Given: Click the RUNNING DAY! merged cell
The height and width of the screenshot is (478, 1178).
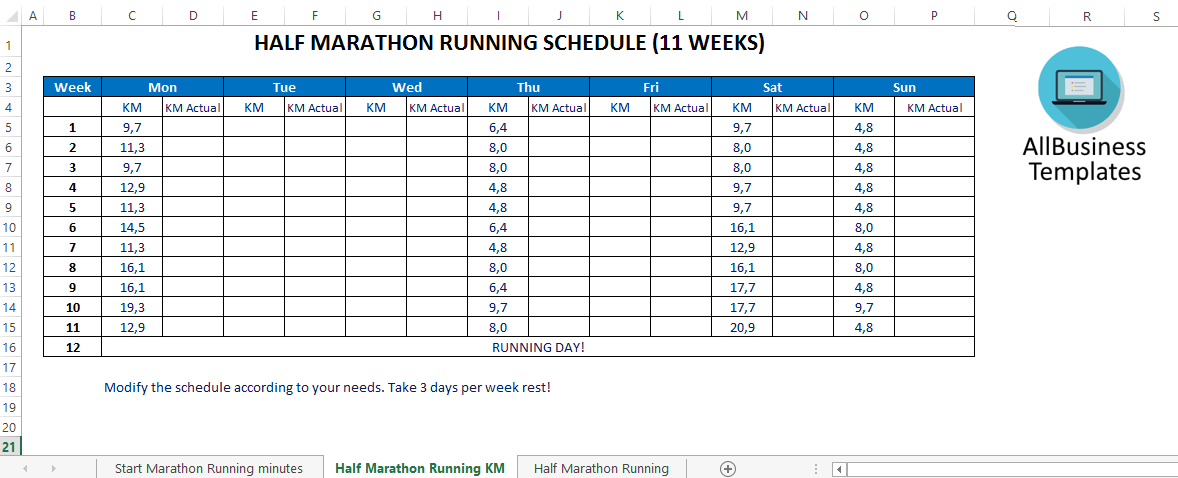Looking at the screenshot, I should [x=538, y=347].
